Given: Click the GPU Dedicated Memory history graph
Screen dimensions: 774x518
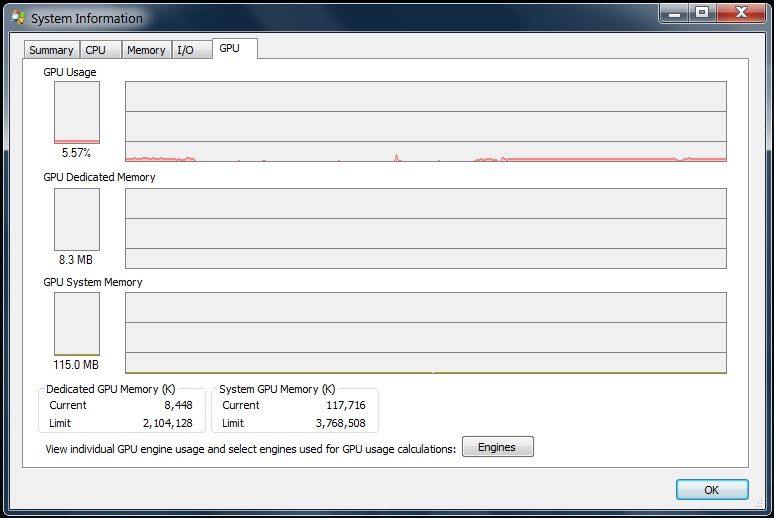Looking at the screenshot, I should pos(426,228).
